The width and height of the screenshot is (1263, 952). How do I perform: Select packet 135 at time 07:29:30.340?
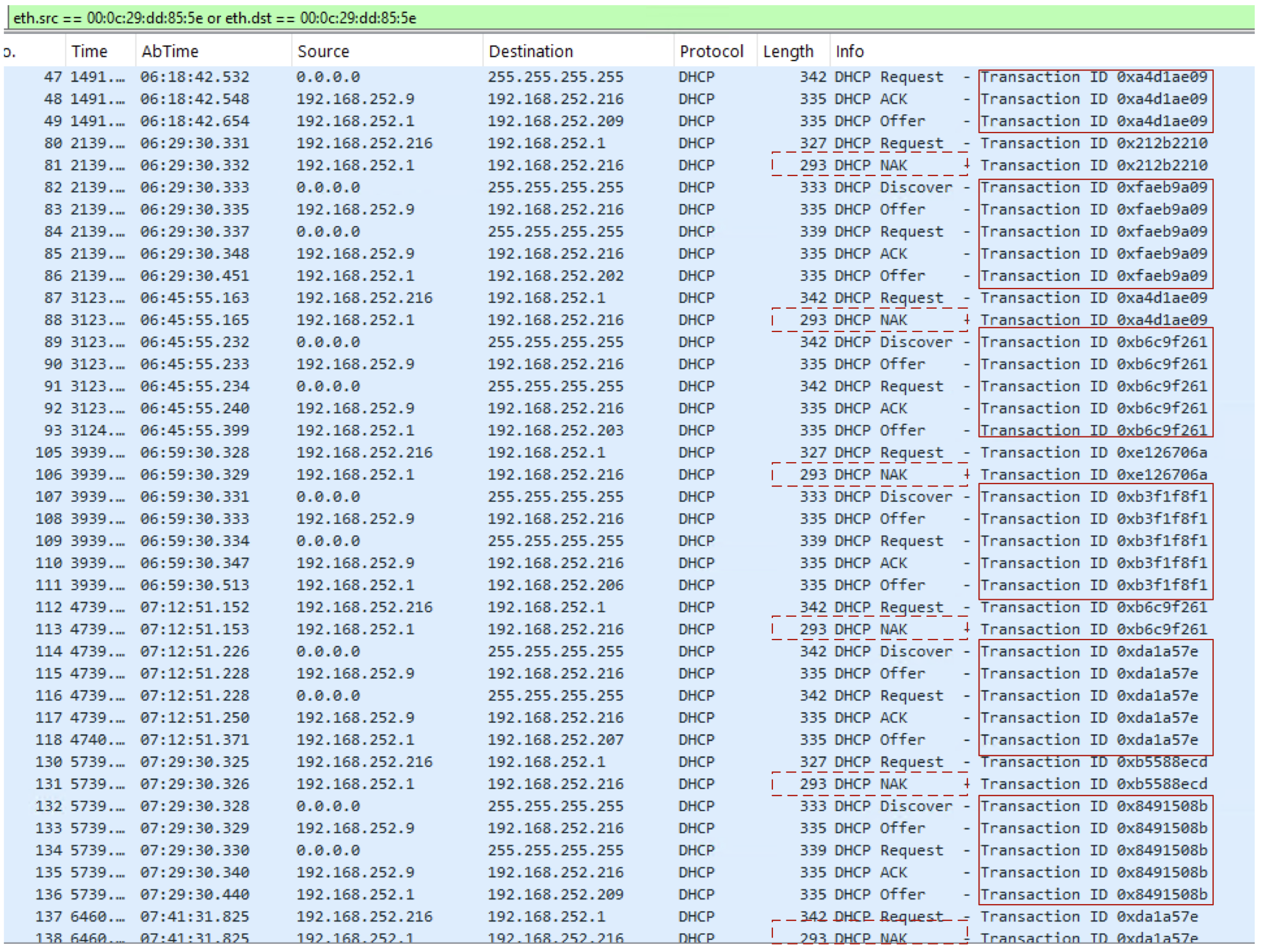coord(629,872)
